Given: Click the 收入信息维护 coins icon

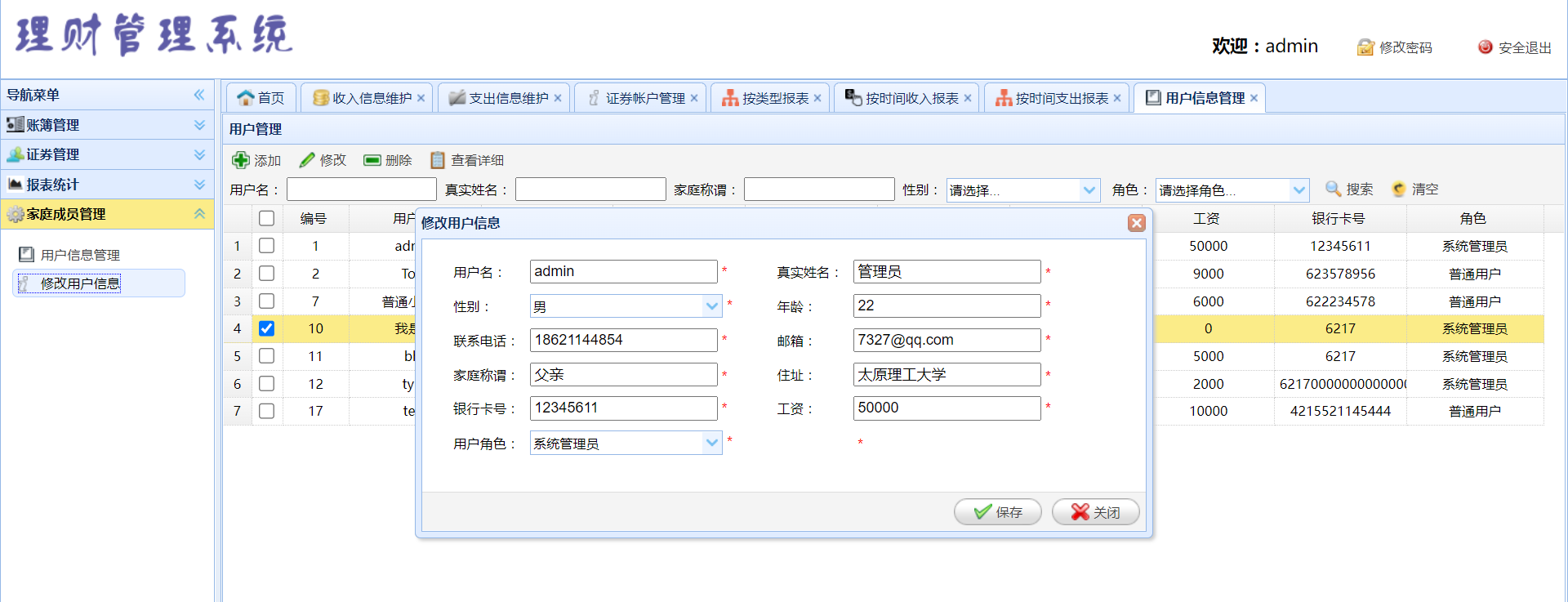Looking at the screenshot, I should tap(321, 98).
